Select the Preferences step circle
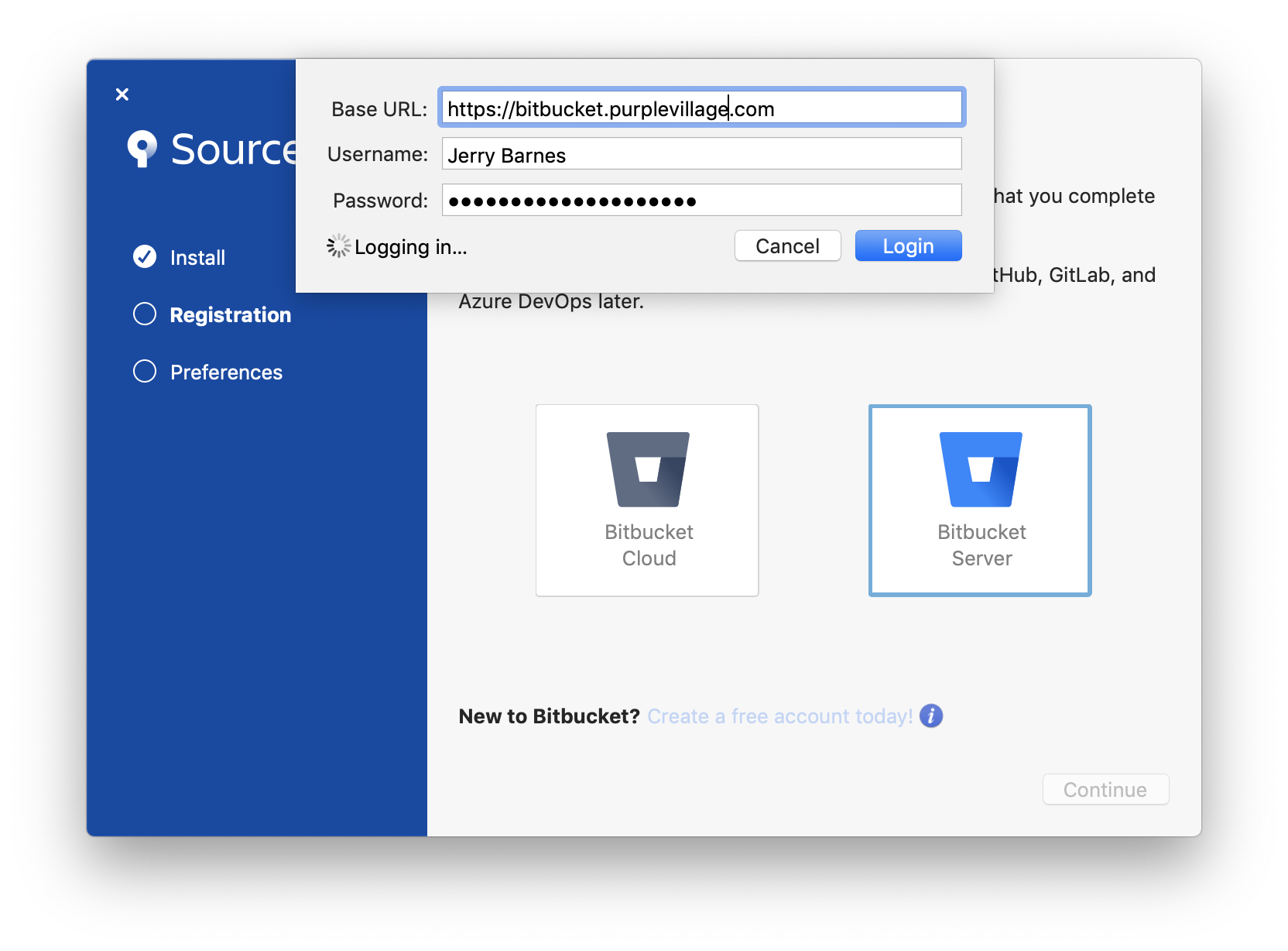This screenshot has height=951, width=1288. click(145, 371)
